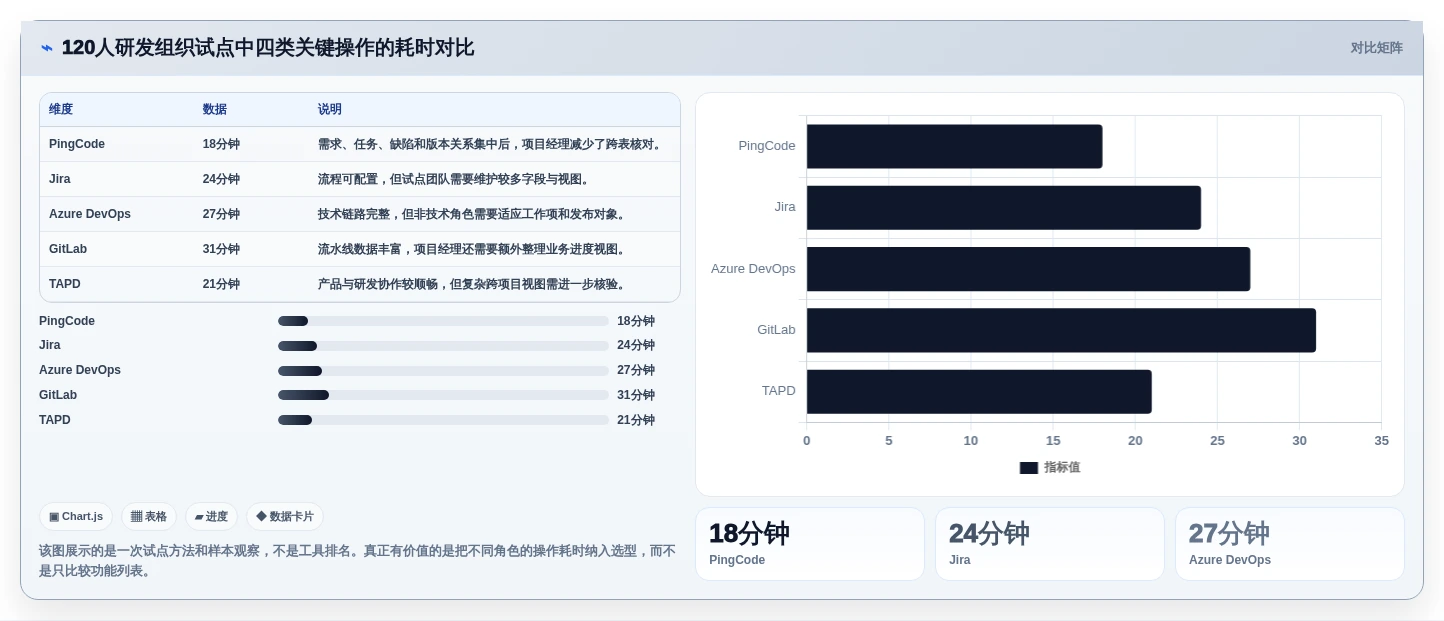Click the Jira description about 字段与视图
Screen dimensions: 1444x621
456,179
